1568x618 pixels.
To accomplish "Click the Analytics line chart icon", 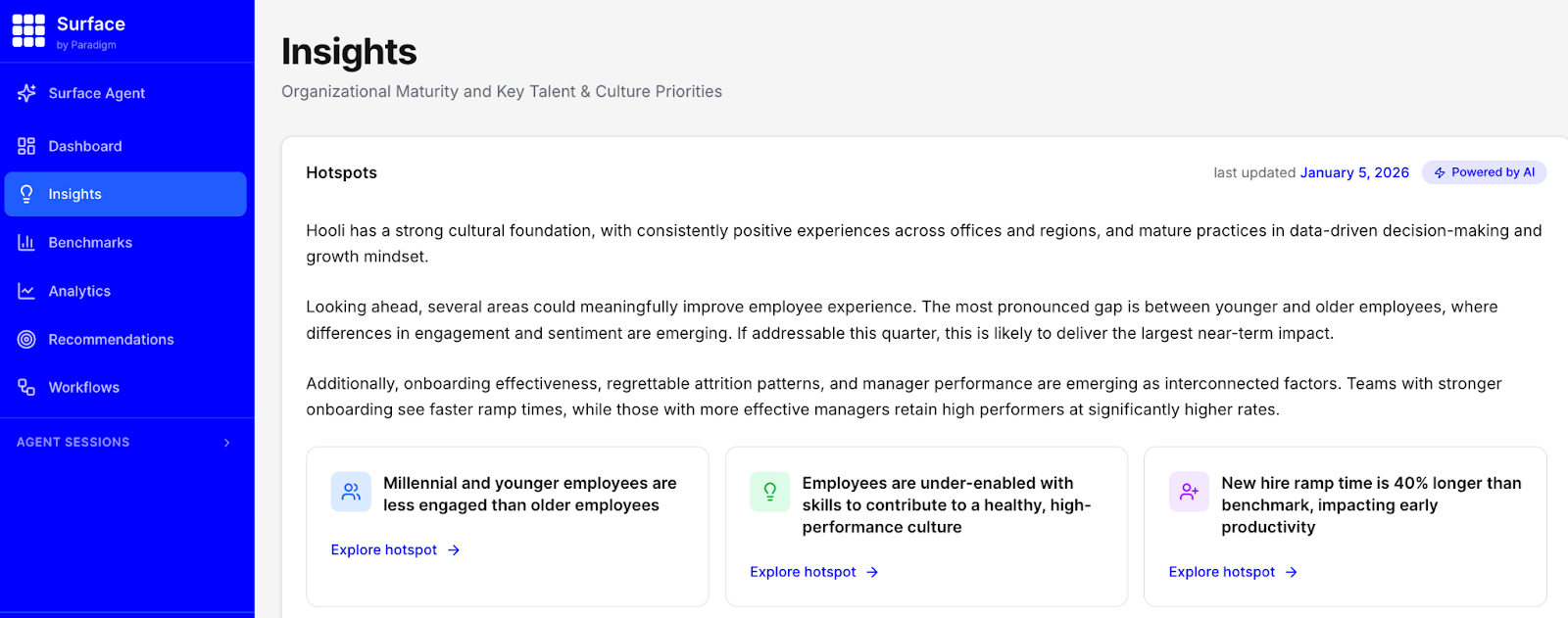I will point(26,291).
